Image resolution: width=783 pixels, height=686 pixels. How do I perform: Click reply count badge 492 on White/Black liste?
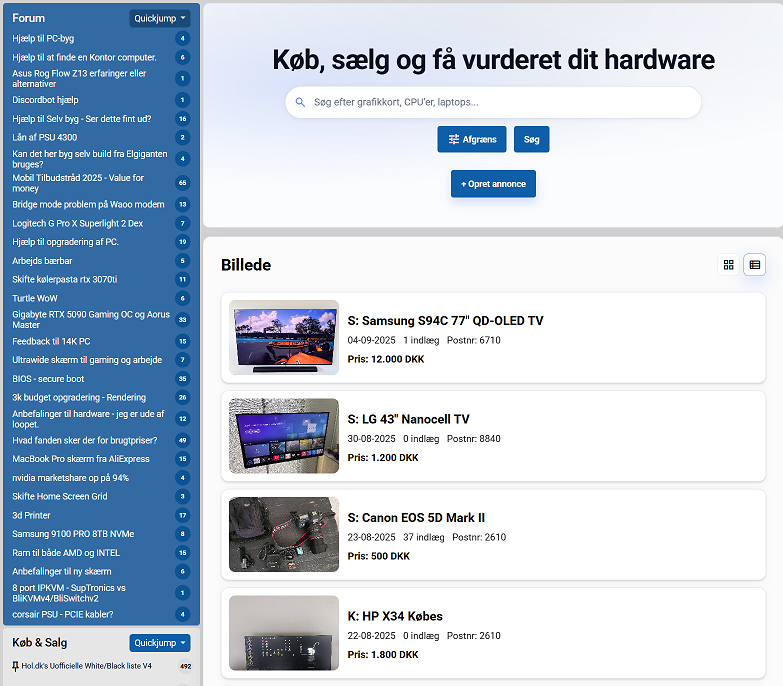coord(186,667)
